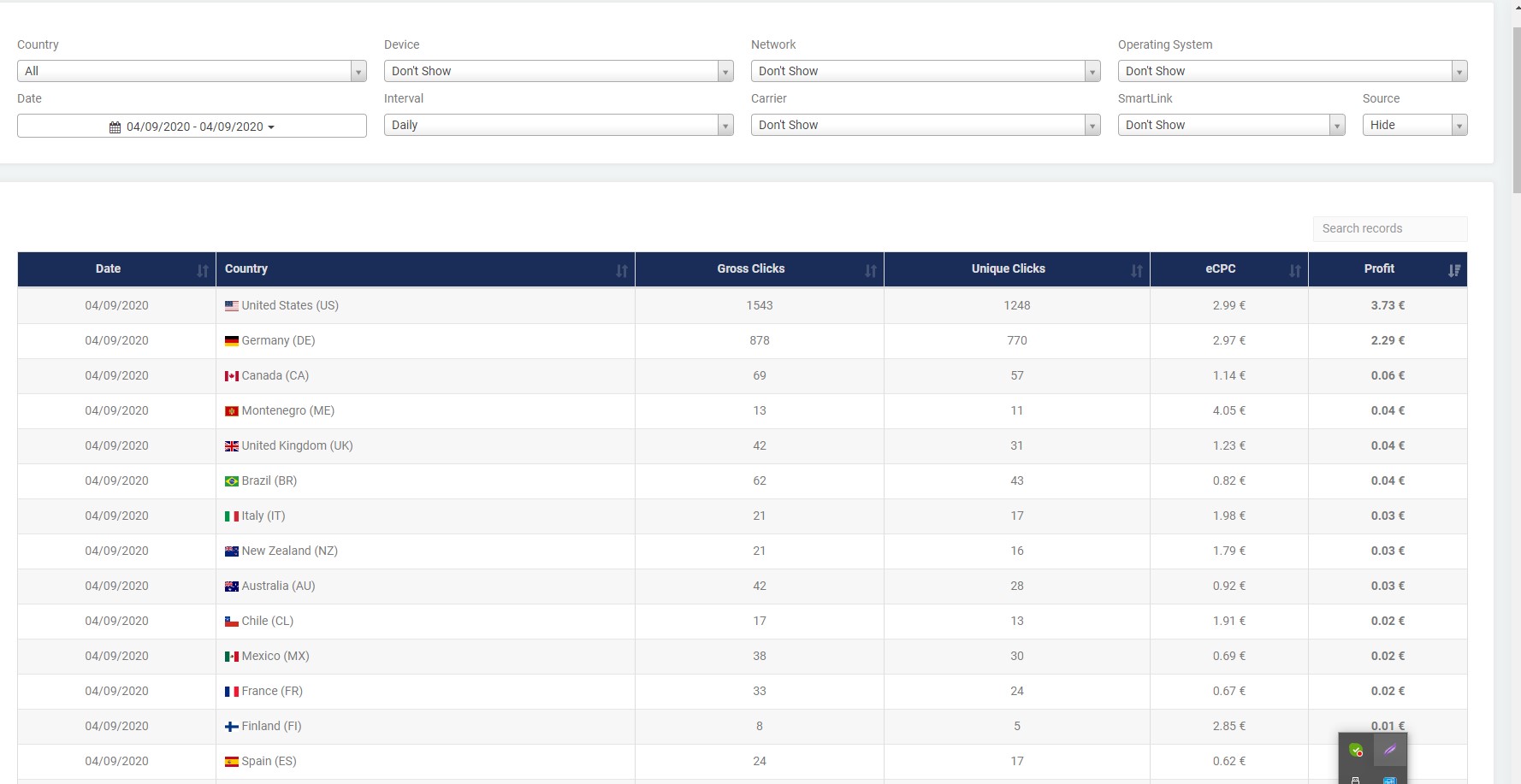Open the Device filter dropdown
Viewport: 1521px width, 784px height.
tap(559, 71)
